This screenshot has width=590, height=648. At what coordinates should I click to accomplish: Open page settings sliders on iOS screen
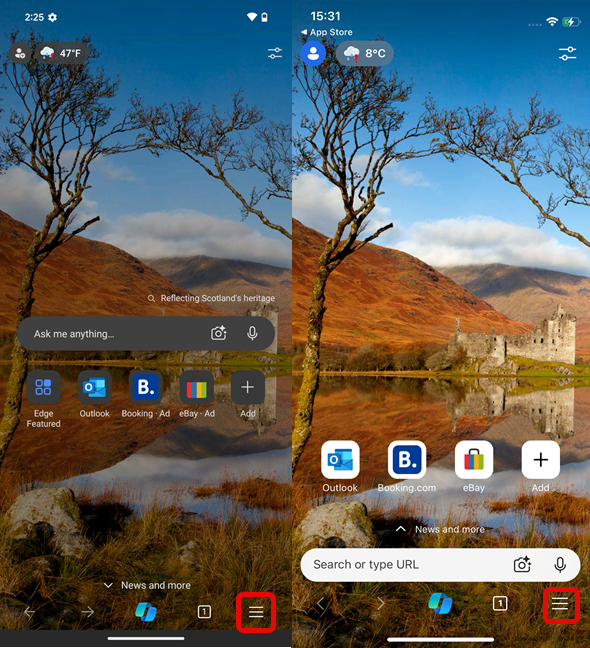pos(568,53)
